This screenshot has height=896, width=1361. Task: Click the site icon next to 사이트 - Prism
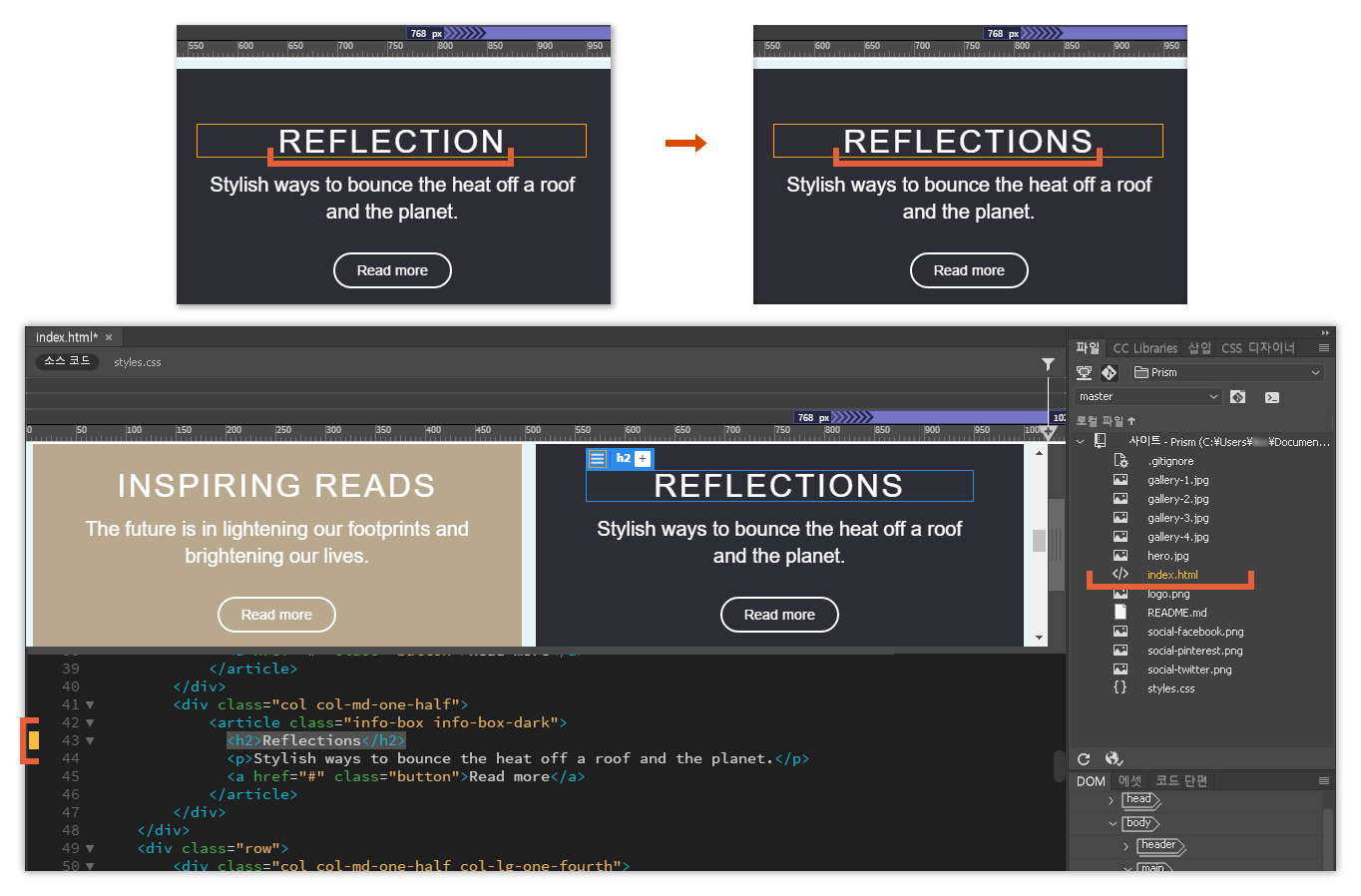tap(1101, 441)
